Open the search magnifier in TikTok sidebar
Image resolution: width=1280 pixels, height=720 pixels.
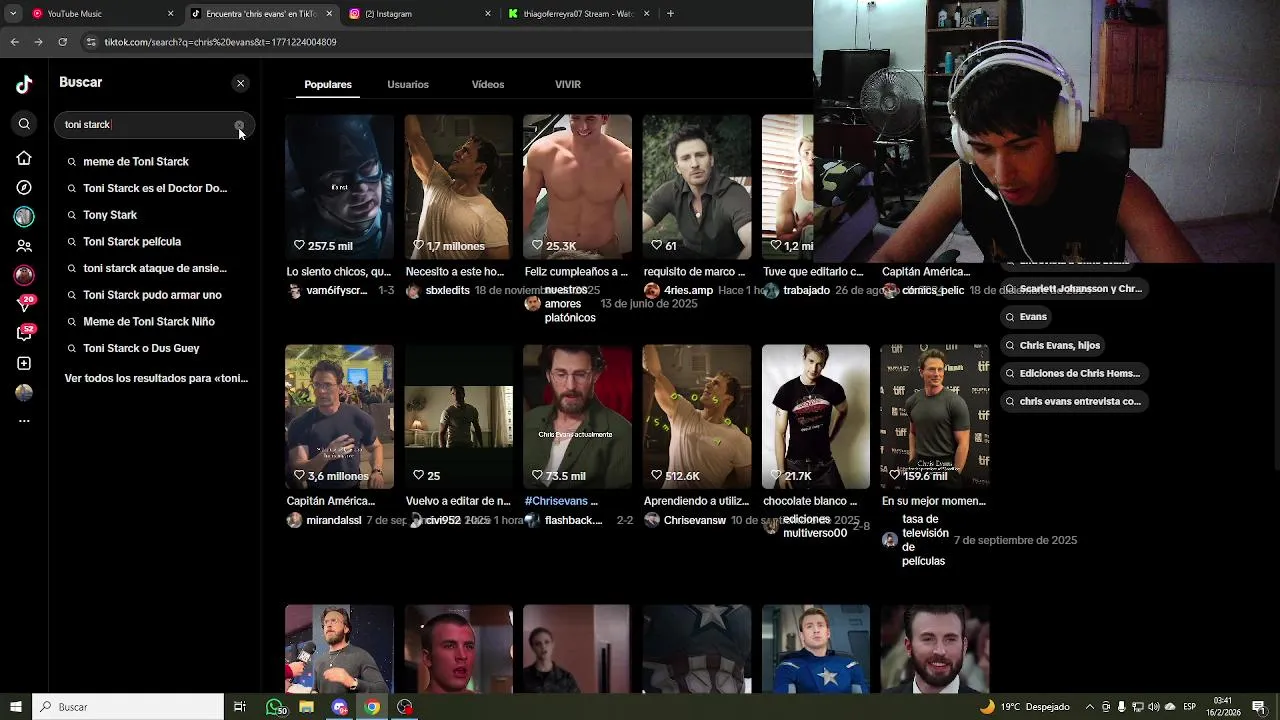tap(24, 124)
